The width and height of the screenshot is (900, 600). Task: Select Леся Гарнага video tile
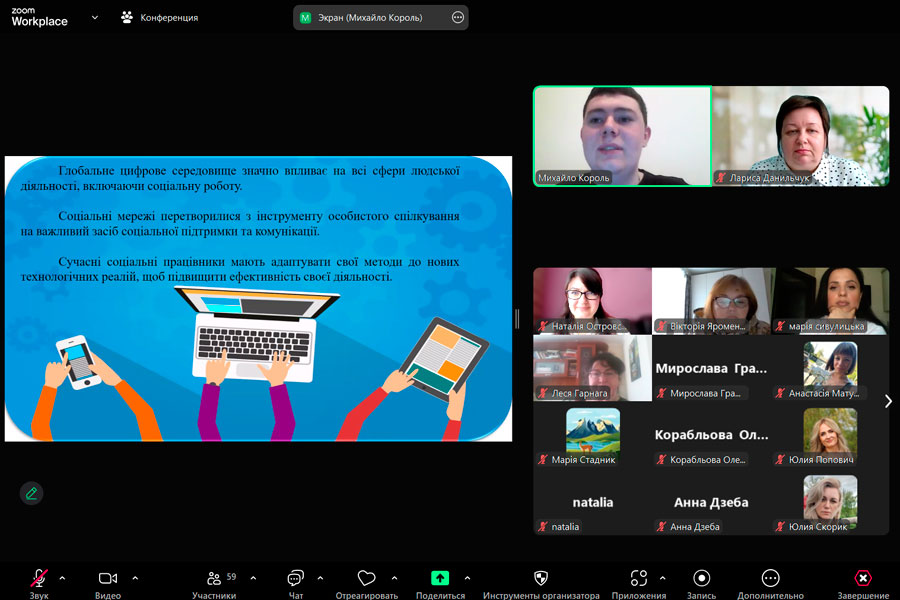(592, 367)
